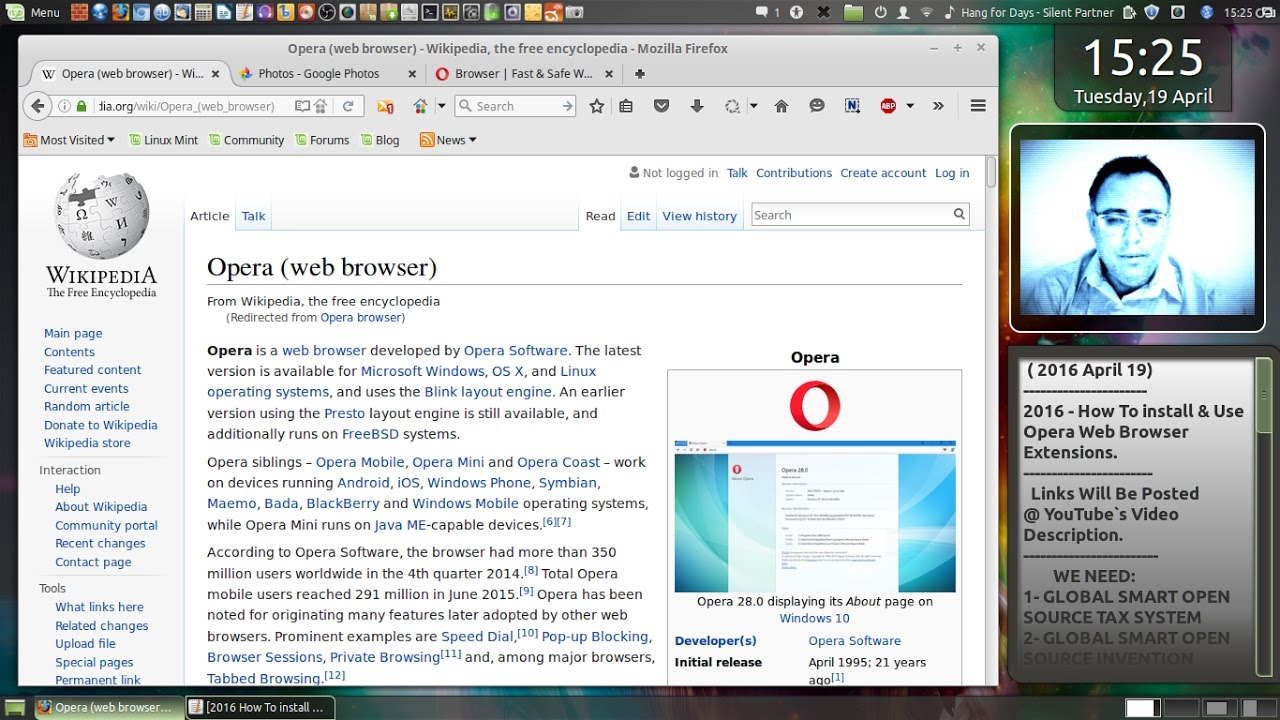Click the shield update manager tray icon
Viewport: 1280px width, 720px height.
coord(1151,12)
